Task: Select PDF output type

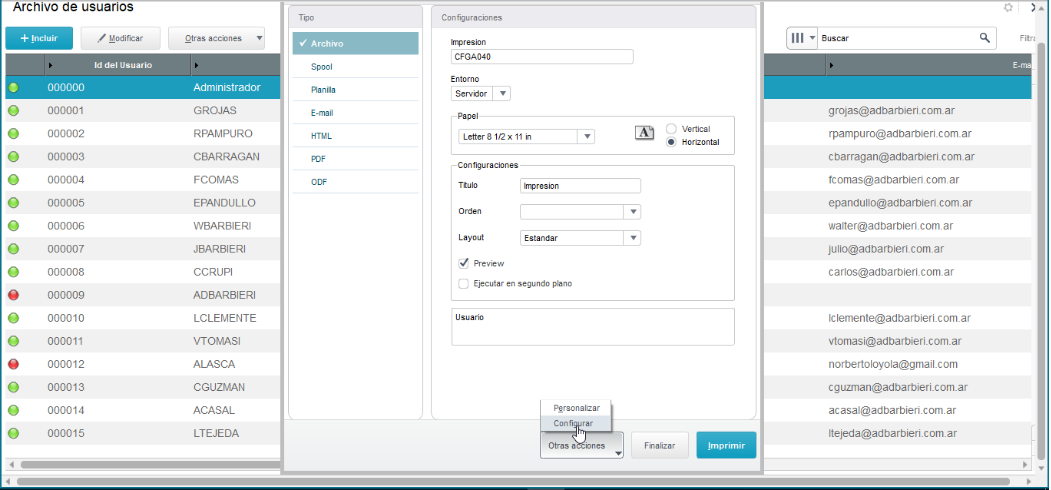Action: click(x=355, y=160)
